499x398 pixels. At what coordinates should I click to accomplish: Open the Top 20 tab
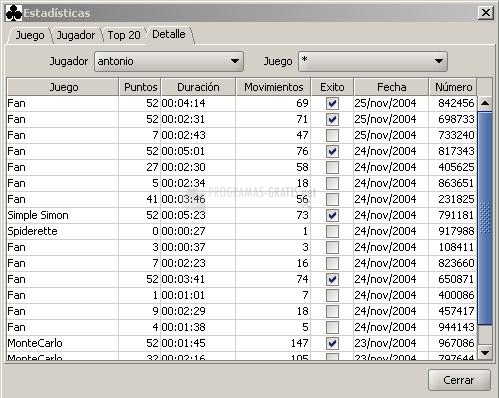coord(124,35)
